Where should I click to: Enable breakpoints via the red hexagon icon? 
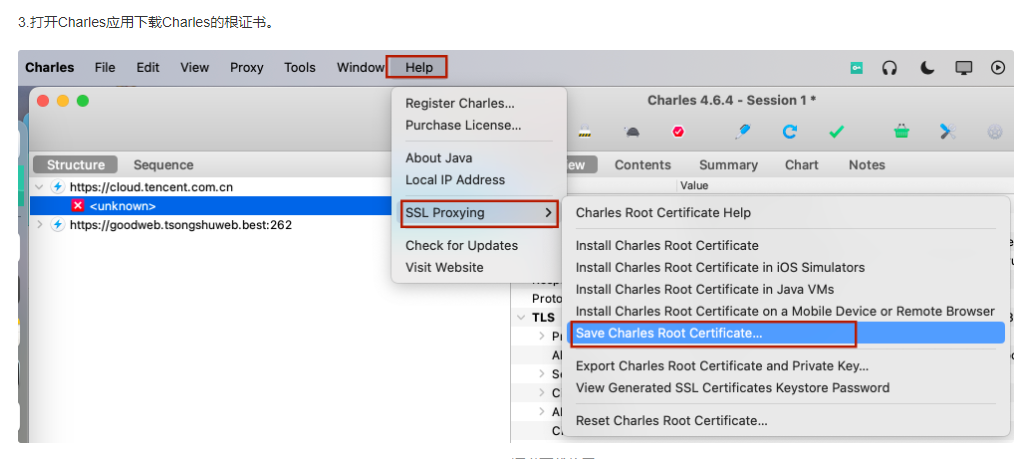coord(678,132)
